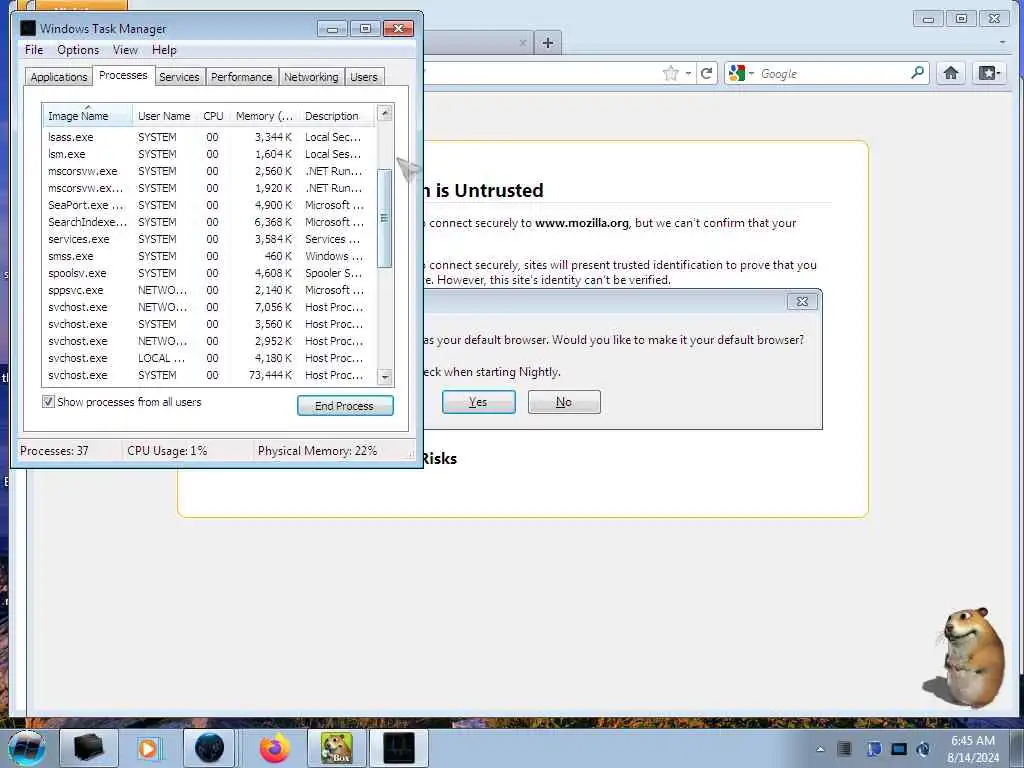Open the View menu in Task Manager
The width and height of the screenshot is (1024, 768).
coord(125,50)
